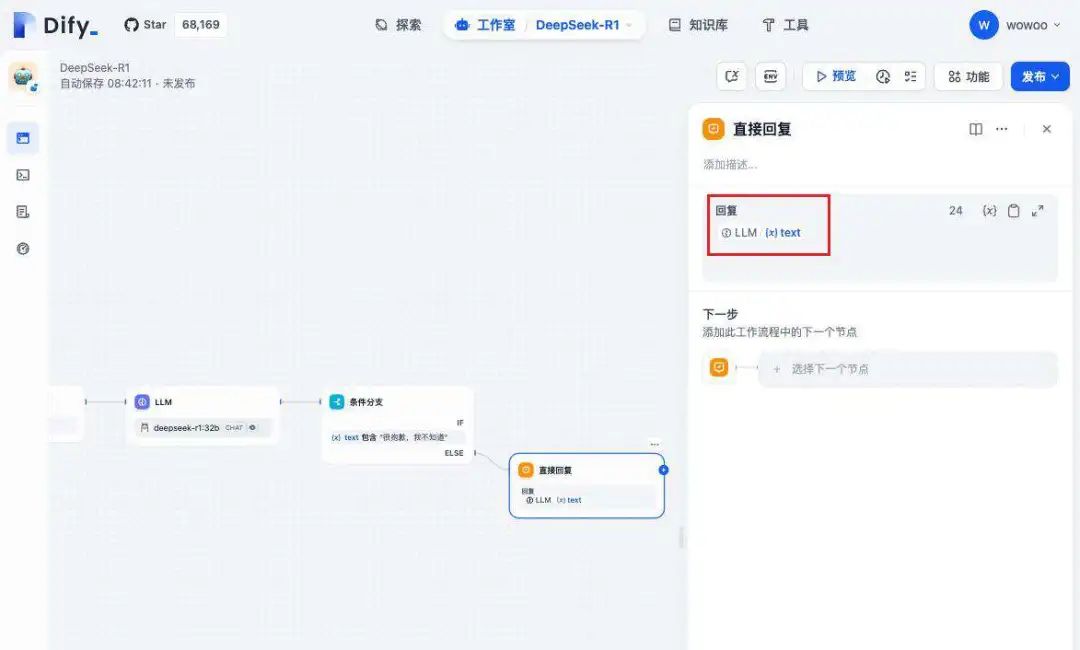Click the 68,169 star count
Image resolution: width=1080 pixels, height=650 pixels.
pos(200,25)
